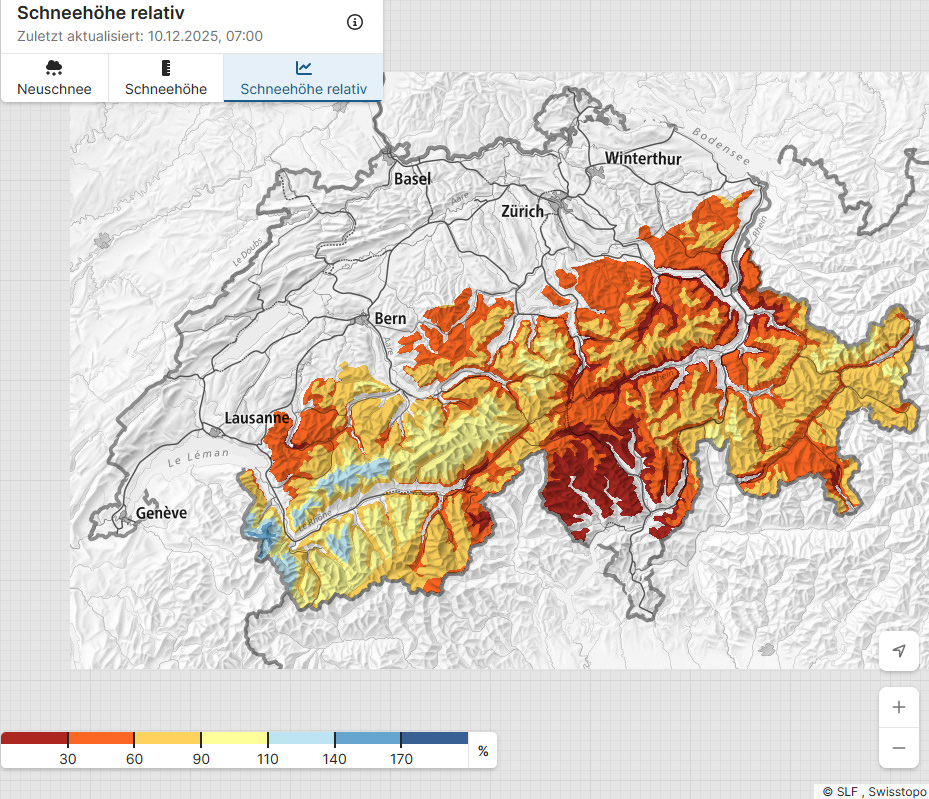Click the locate-me arrow button
Screen dimensions: 929x799
click(899, 651)
